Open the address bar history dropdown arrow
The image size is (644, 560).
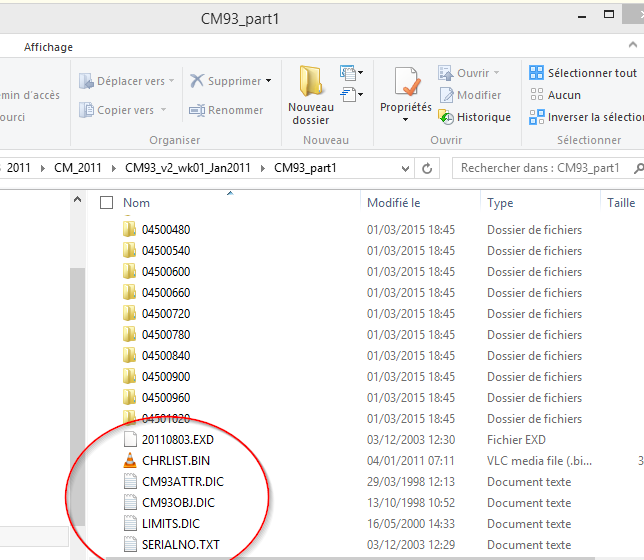[x=405, y=168]
